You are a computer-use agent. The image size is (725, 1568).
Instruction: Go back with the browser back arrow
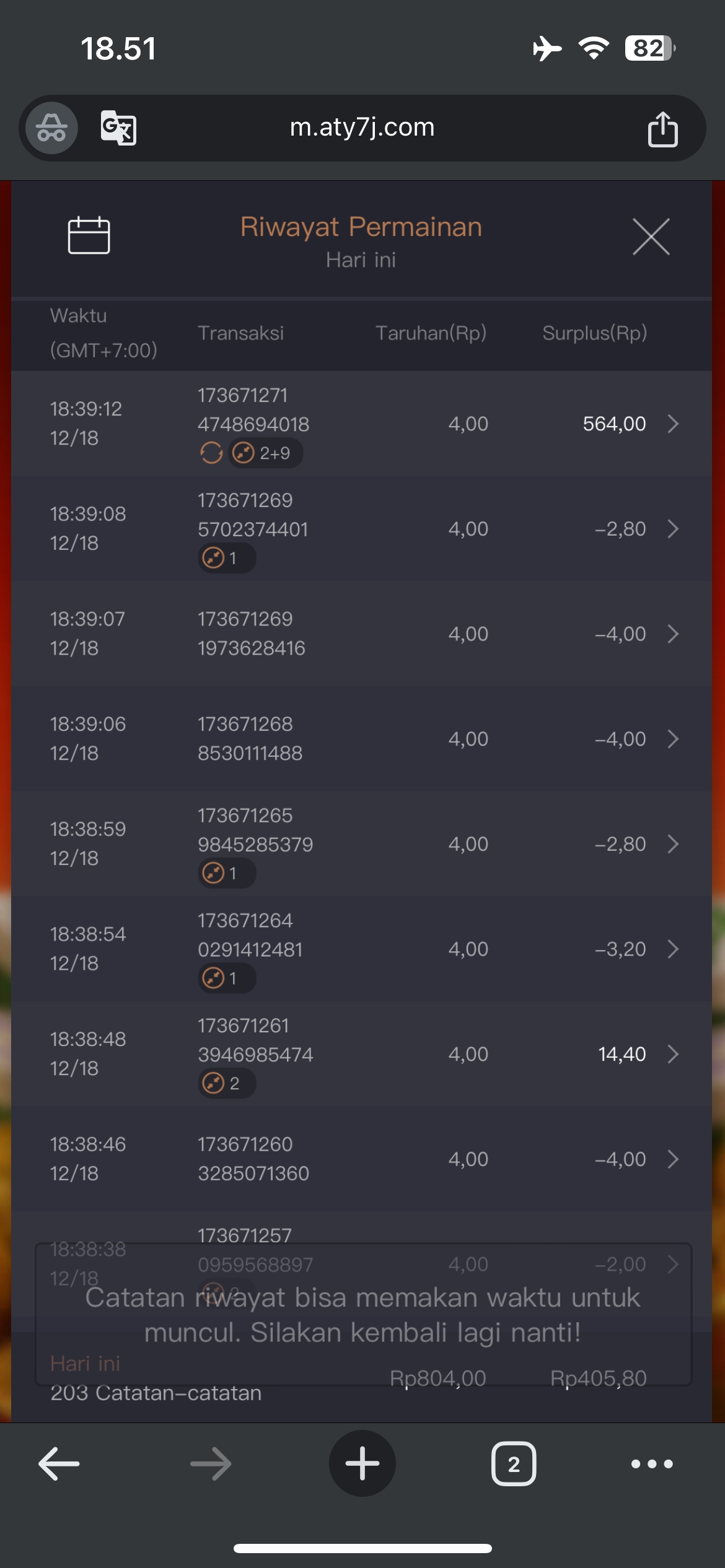pyautogui.click(x=59, y=1464)
